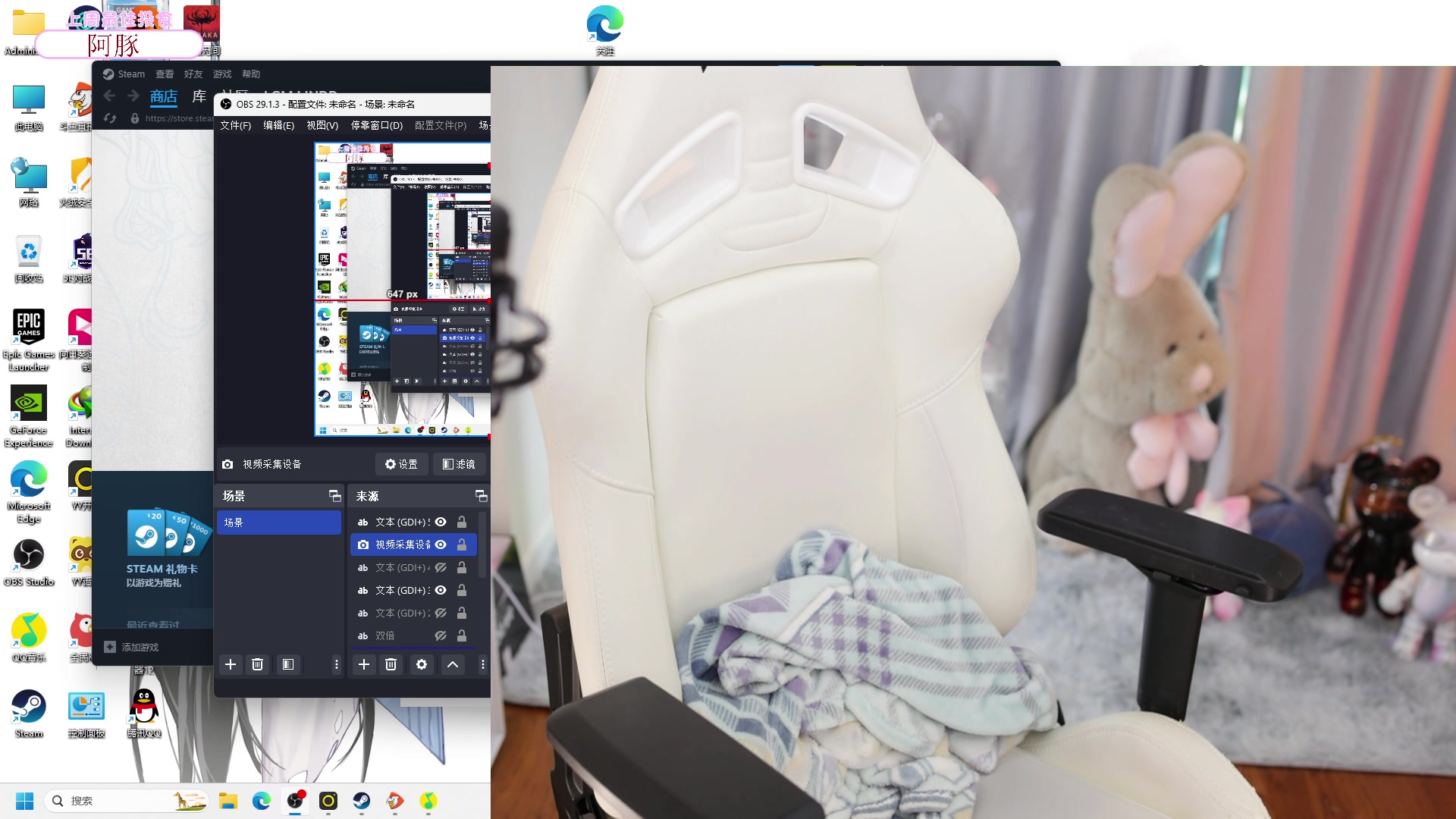Open the 停靠窗口(D) menu in OBS
Viewport: 1456px width, 819px height.
click(377, 125)
